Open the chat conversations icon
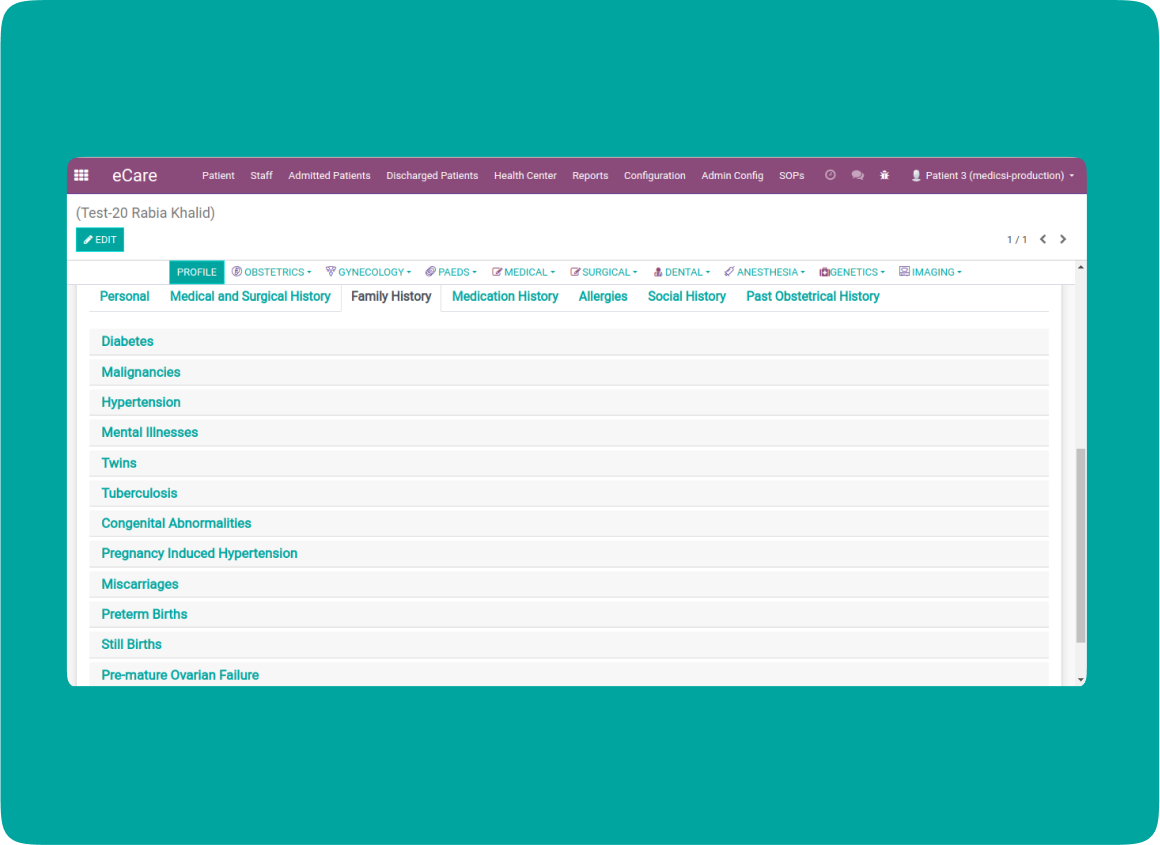 tap(857, 175)
